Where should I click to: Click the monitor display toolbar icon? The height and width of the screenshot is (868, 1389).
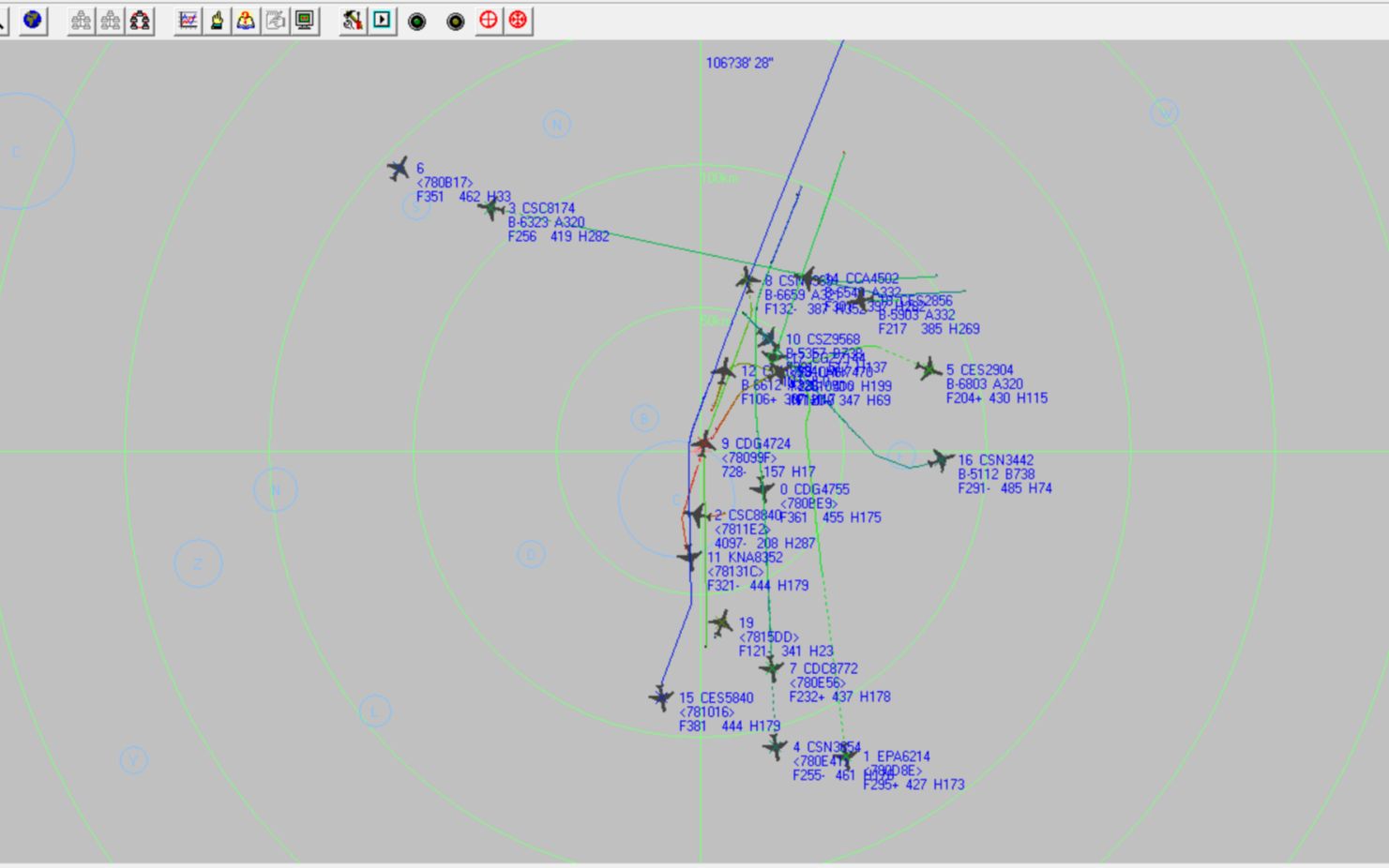tap(305, 20)
